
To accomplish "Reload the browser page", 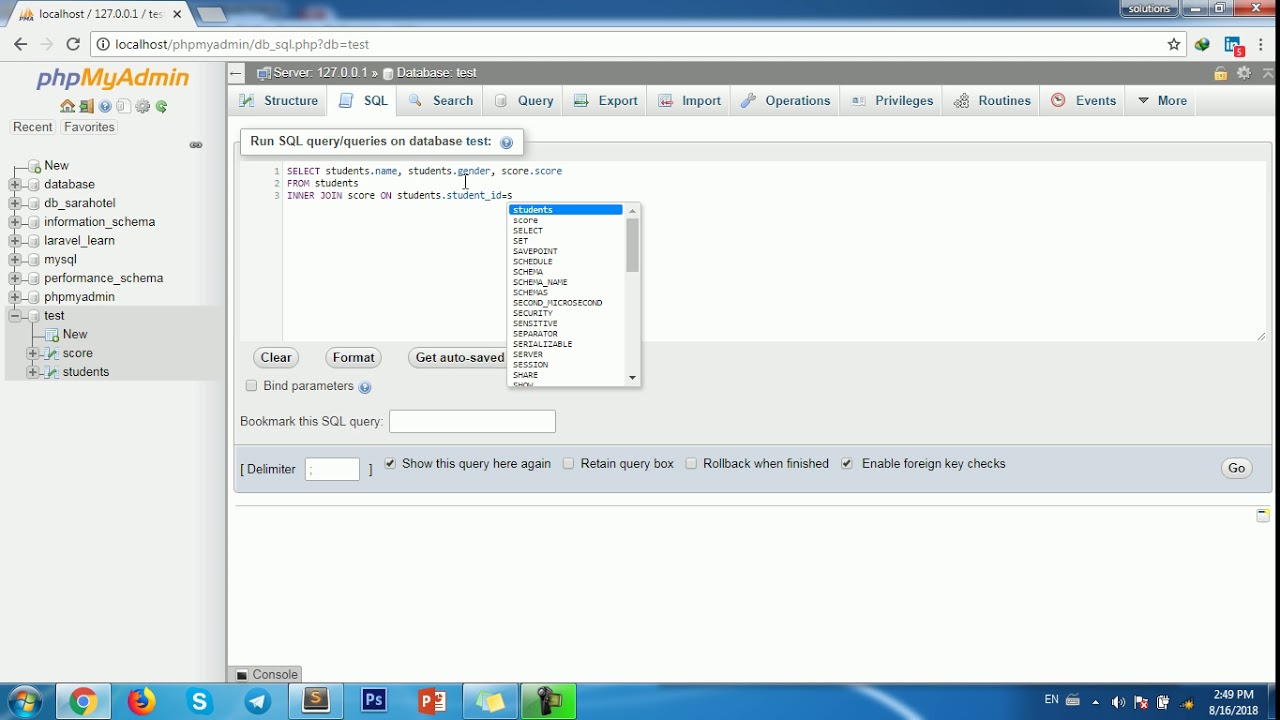I will pyautogui.click(x=72, y=44).
